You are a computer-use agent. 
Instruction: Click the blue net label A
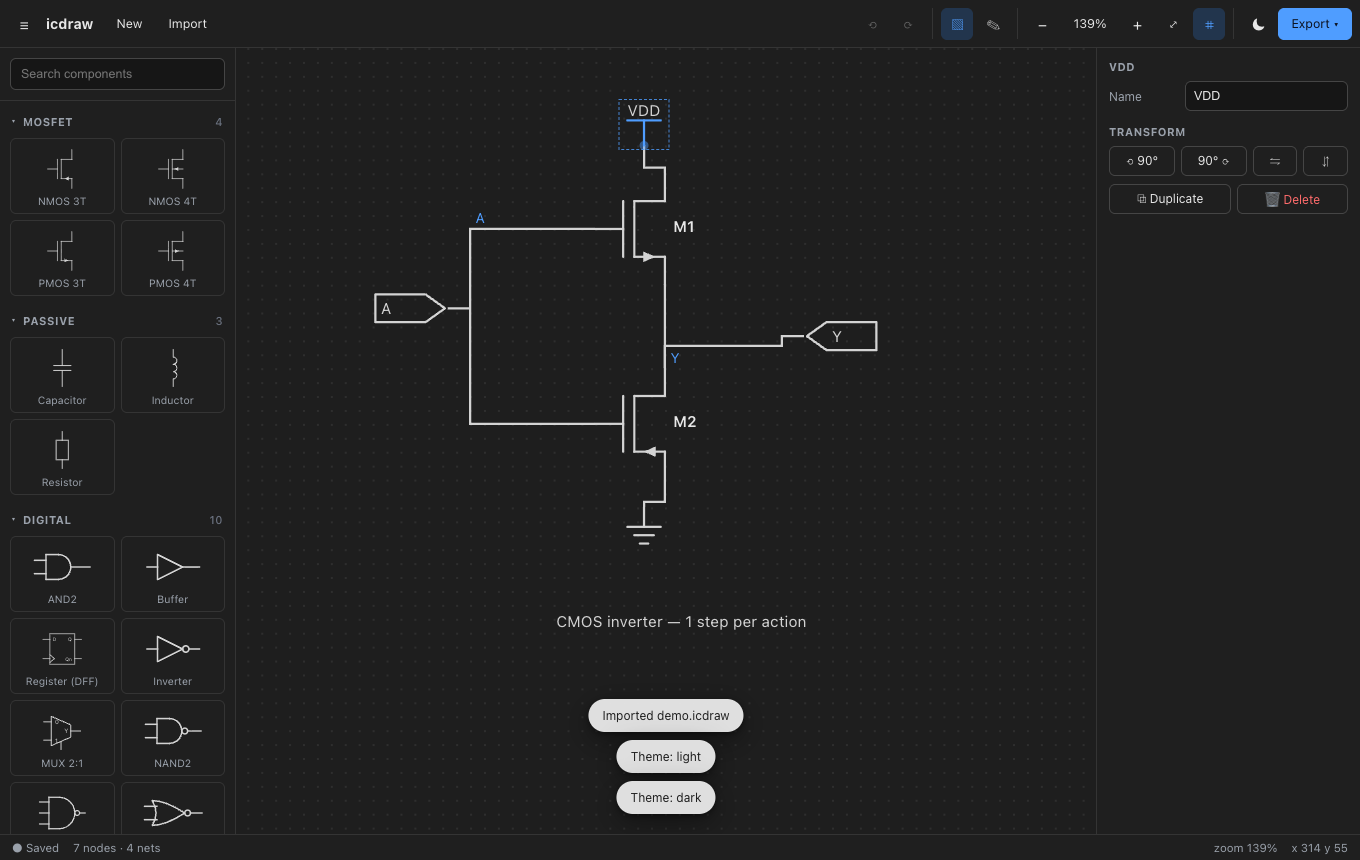pyautogui.click(x=480, y=218)
